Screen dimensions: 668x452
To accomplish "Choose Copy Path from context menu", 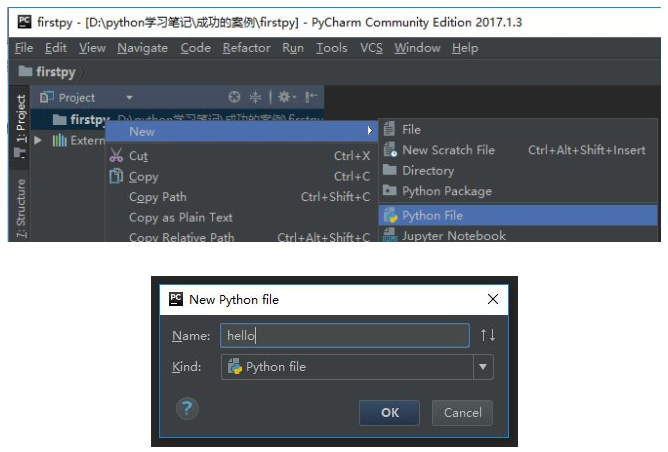I will coord(242,196).
